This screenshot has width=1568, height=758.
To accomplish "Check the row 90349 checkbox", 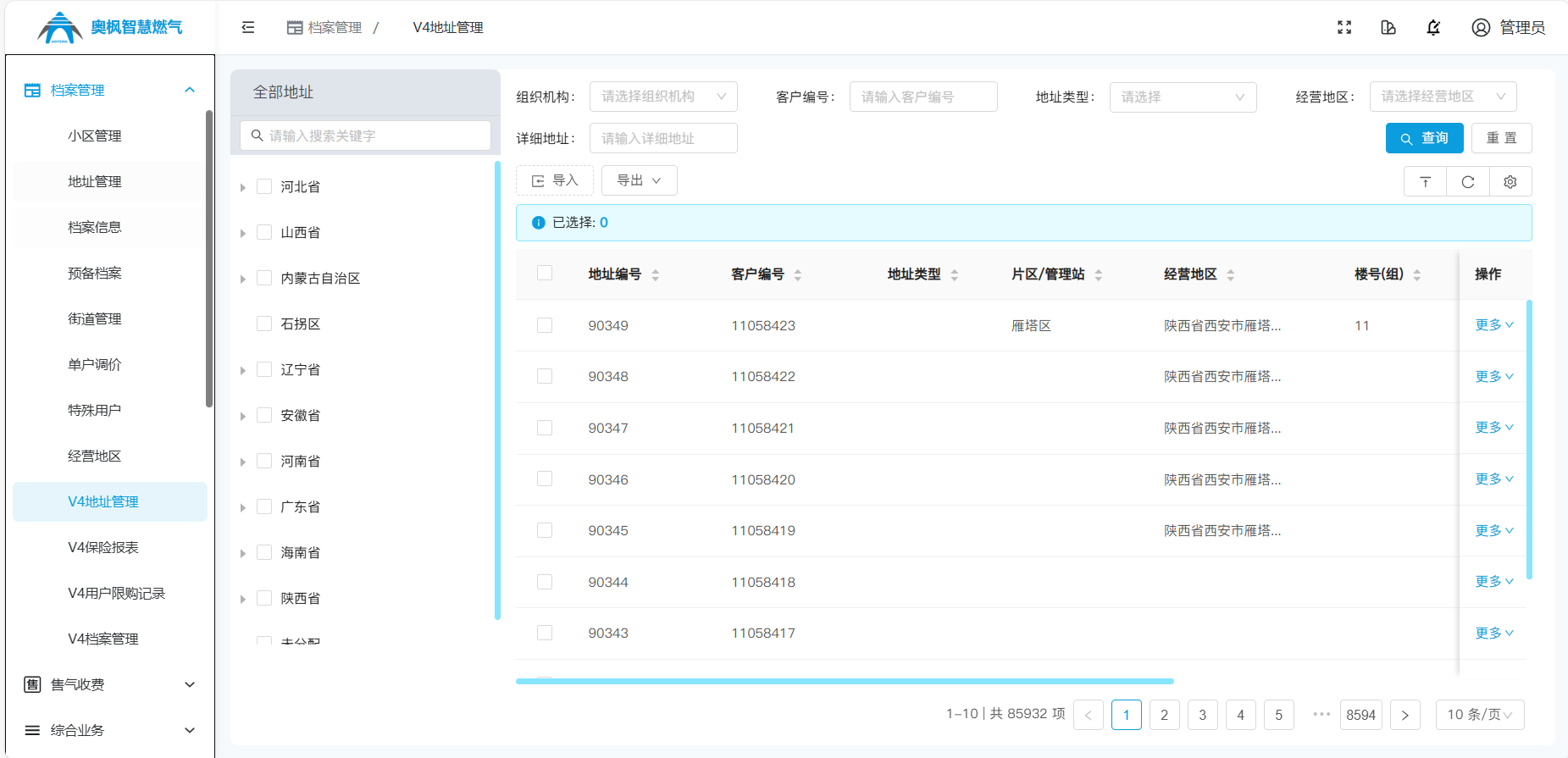I will click(545, 325).
